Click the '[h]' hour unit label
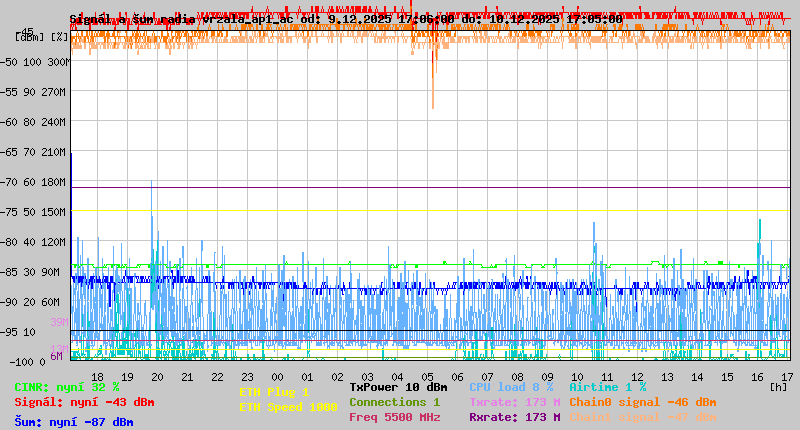800x430 pixels. 778,387
